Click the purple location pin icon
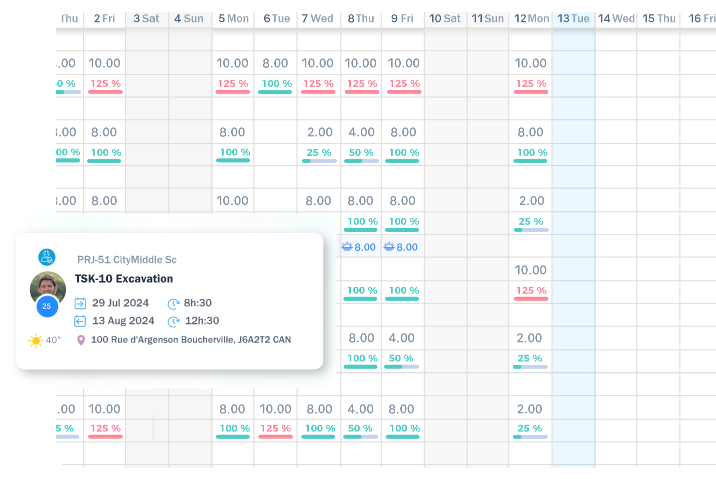 (x=81, y=340)
